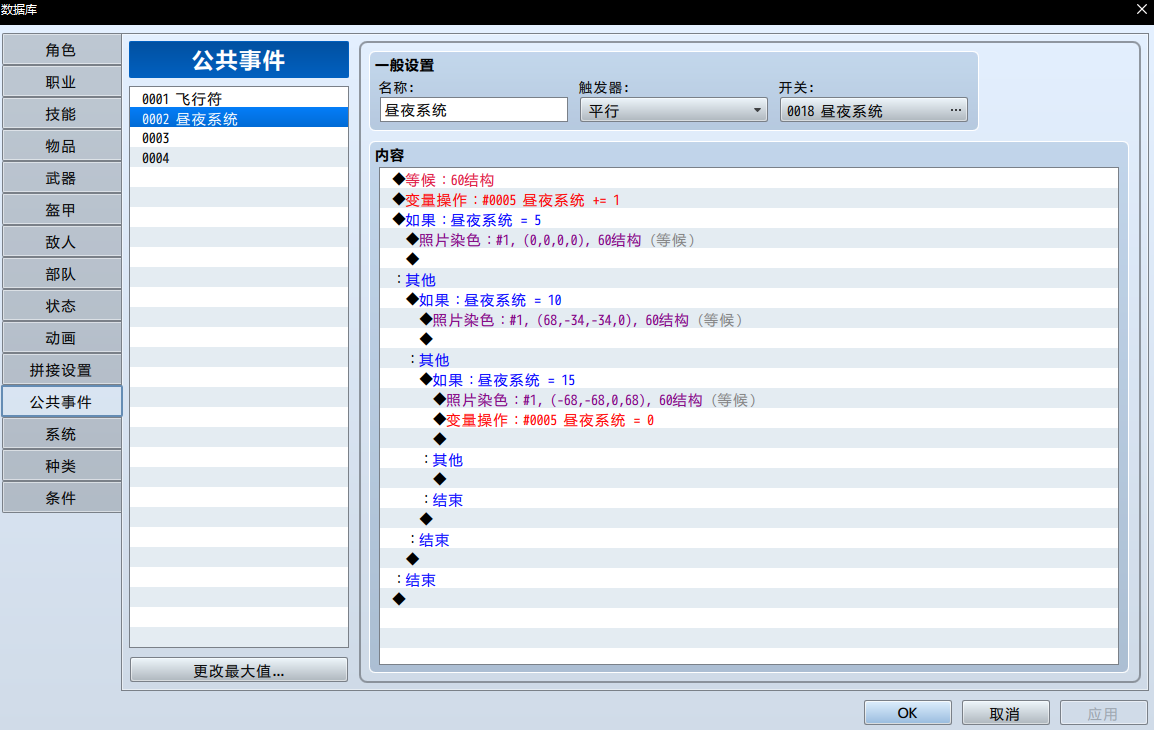Click the ellipsis on the 开关 field

[x=955, y=110]
